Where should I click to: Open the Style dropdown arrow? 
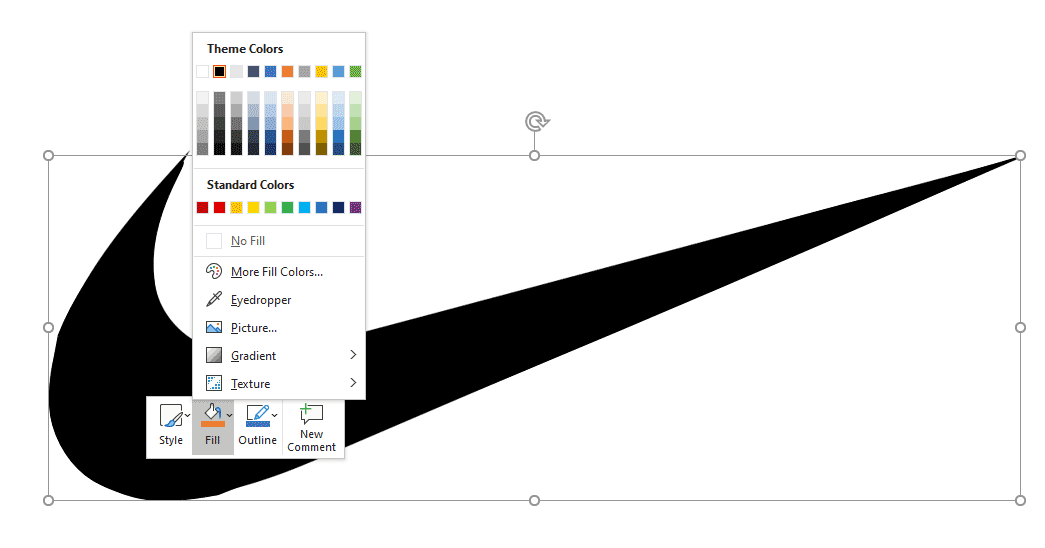[188, 415]
